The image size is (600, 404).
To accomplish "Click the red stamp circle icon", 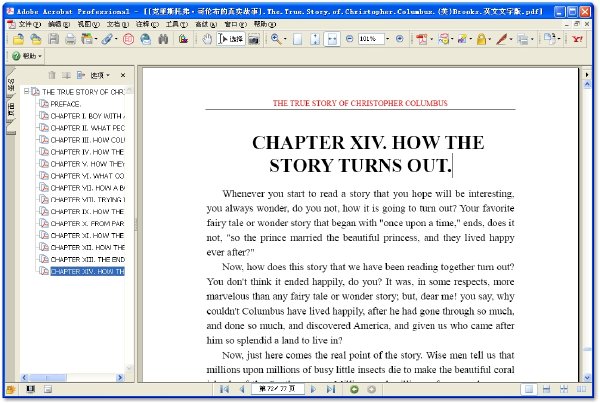I will 128,39.
